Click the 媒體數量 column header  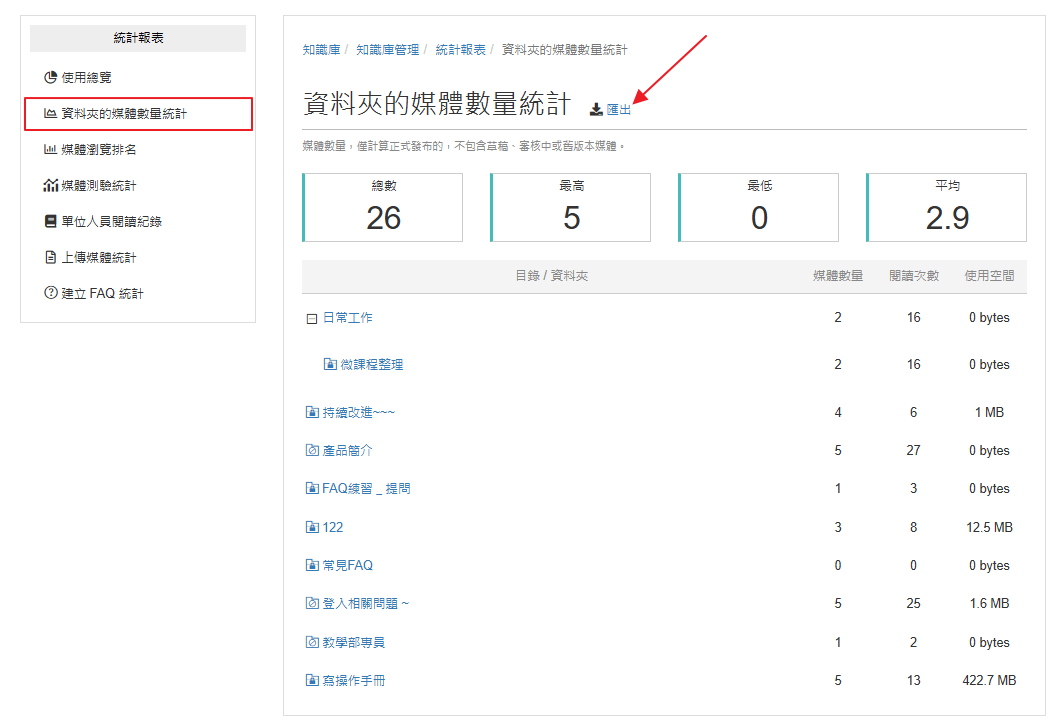(838, 276)
